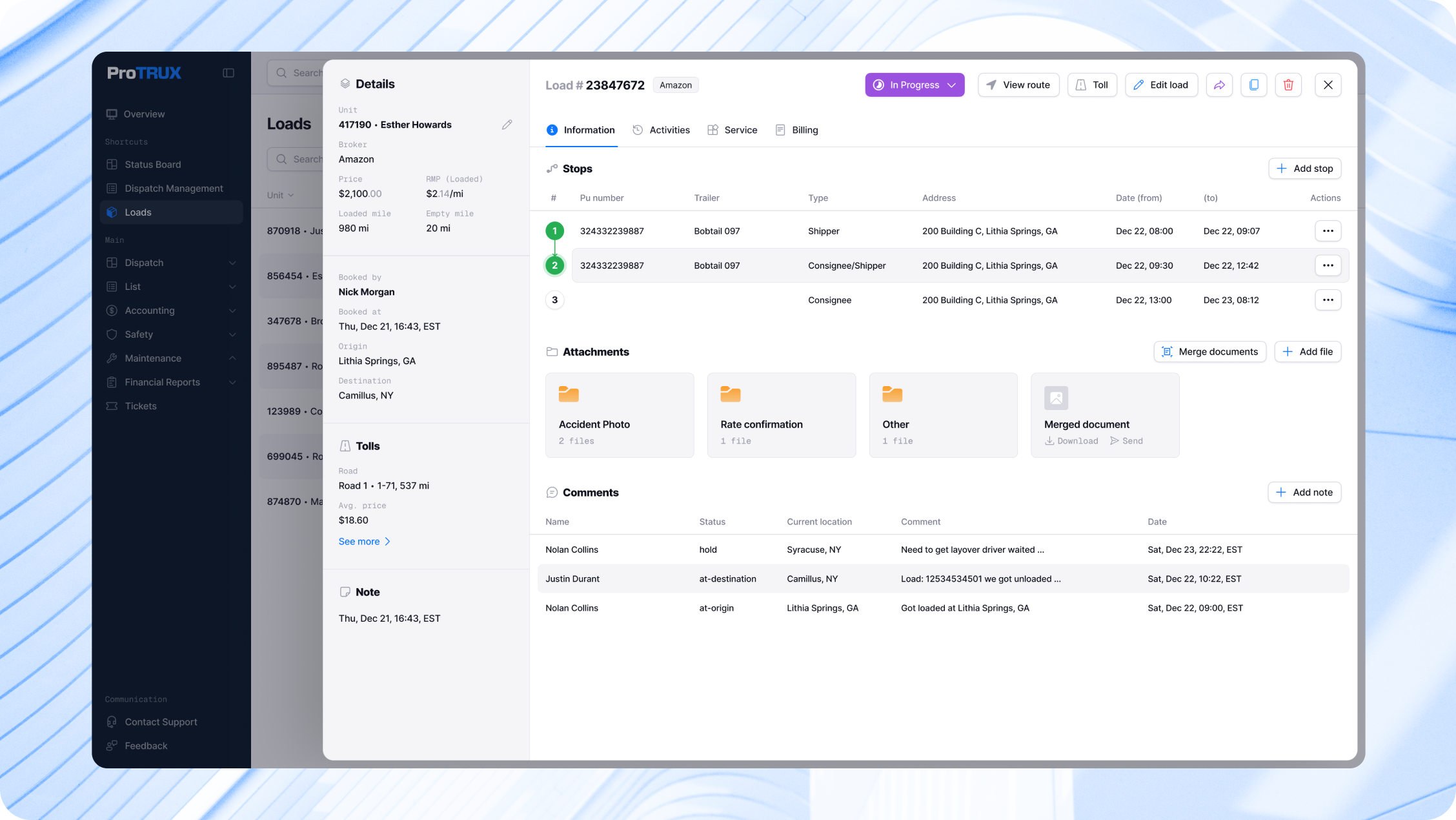Send the merged document

click(1126, 441)
